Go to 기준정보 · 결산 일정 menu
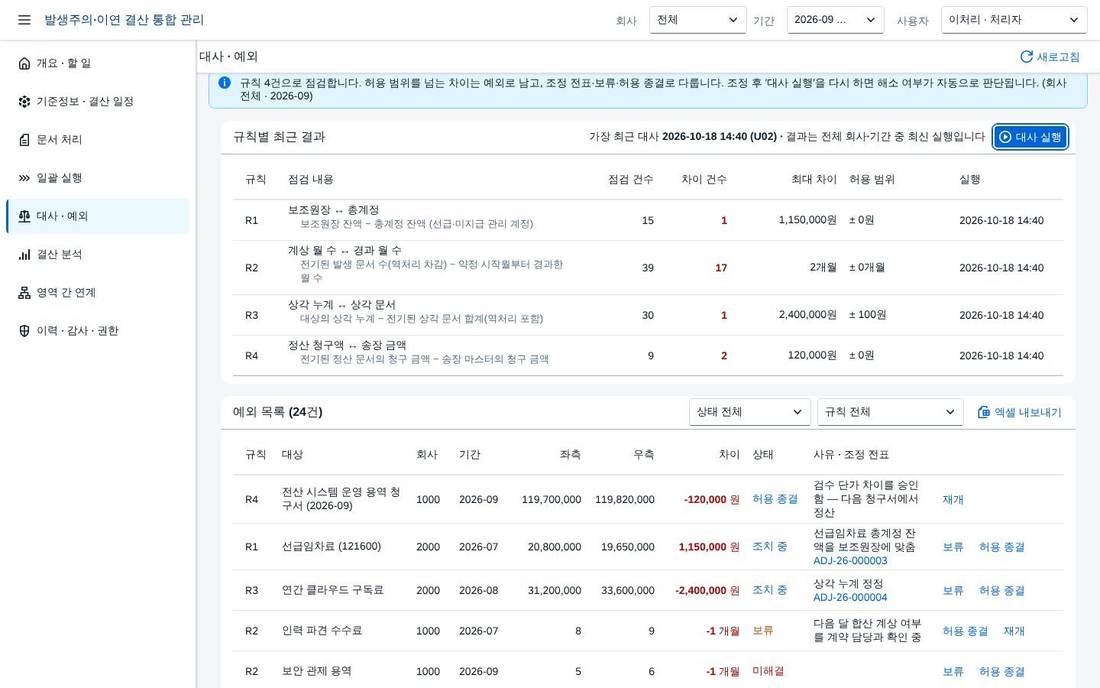1100x688 pixels. pyautogui.click(x=98, y=102)
